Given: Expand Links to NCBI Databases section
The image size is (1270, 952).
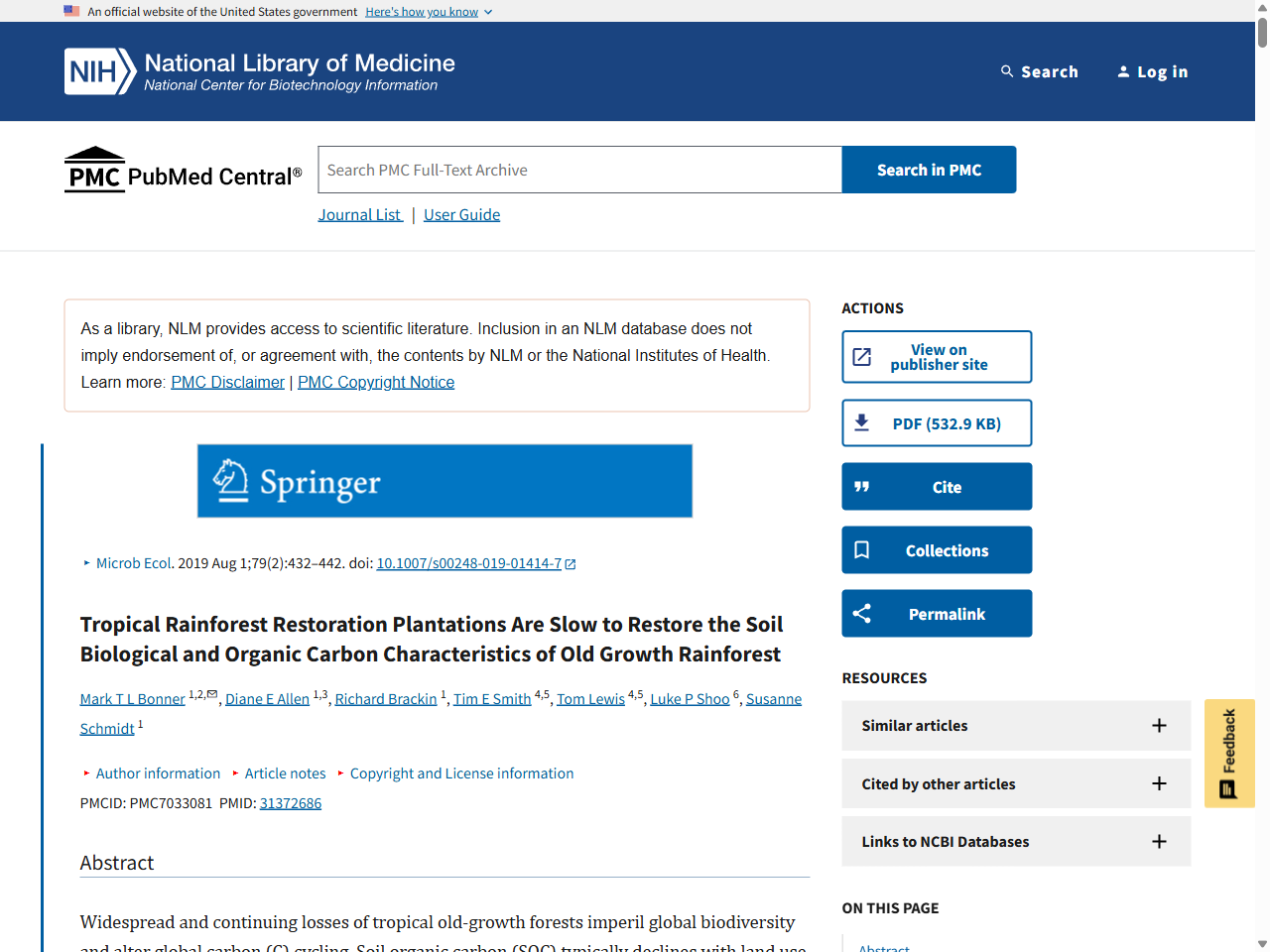Looking at the screenshot, I should [x=1158, y=842].
